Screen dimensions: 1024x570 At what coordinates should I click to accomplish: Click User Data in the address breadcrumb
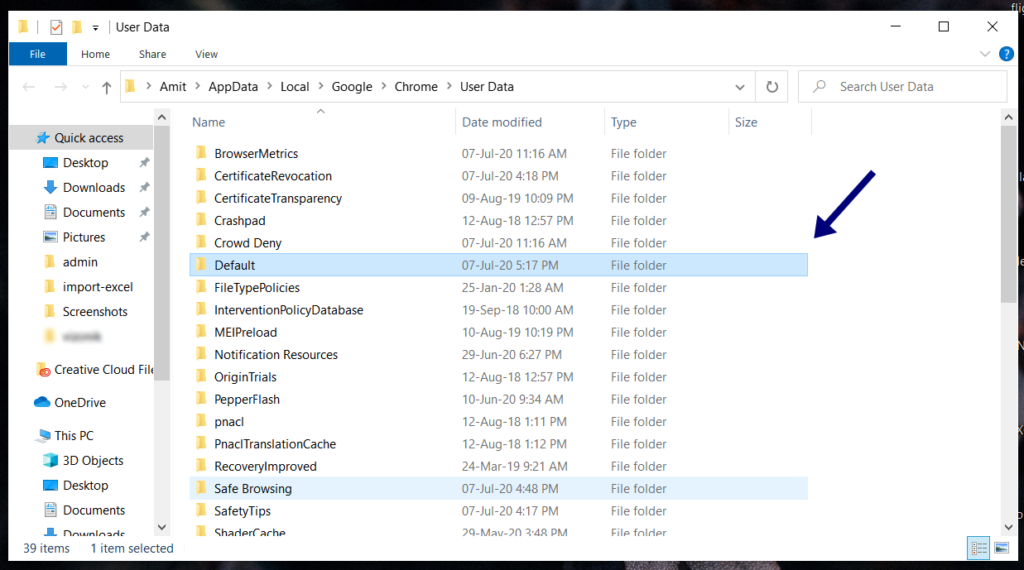pyautogui.click(x=487, y=87)
